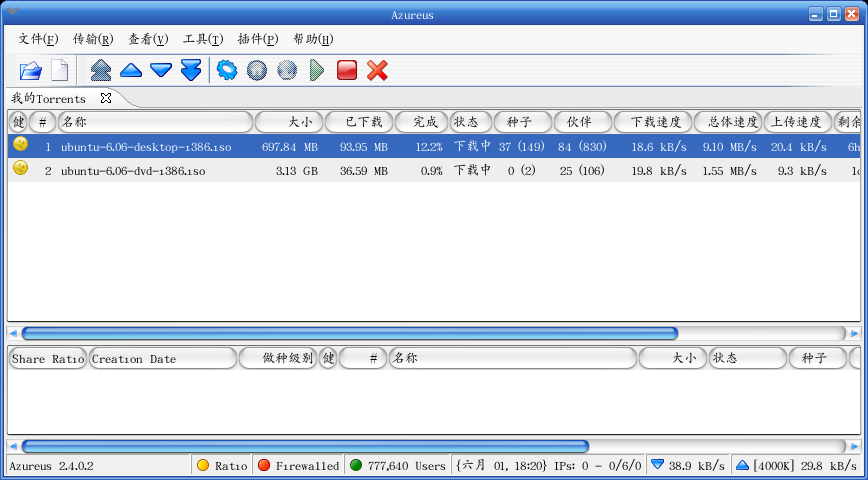
Task: Sort upper table by 大小 column
Action: tap(289, 122)
